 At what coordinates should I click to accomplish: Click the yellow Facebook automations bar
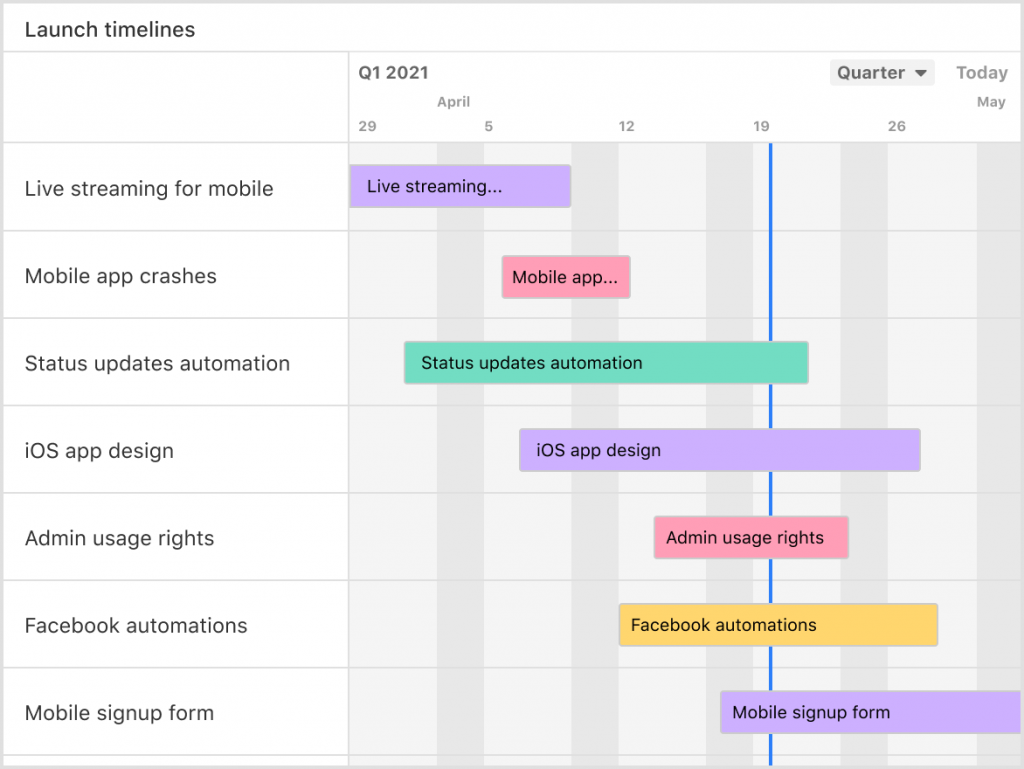coord(778,625)
